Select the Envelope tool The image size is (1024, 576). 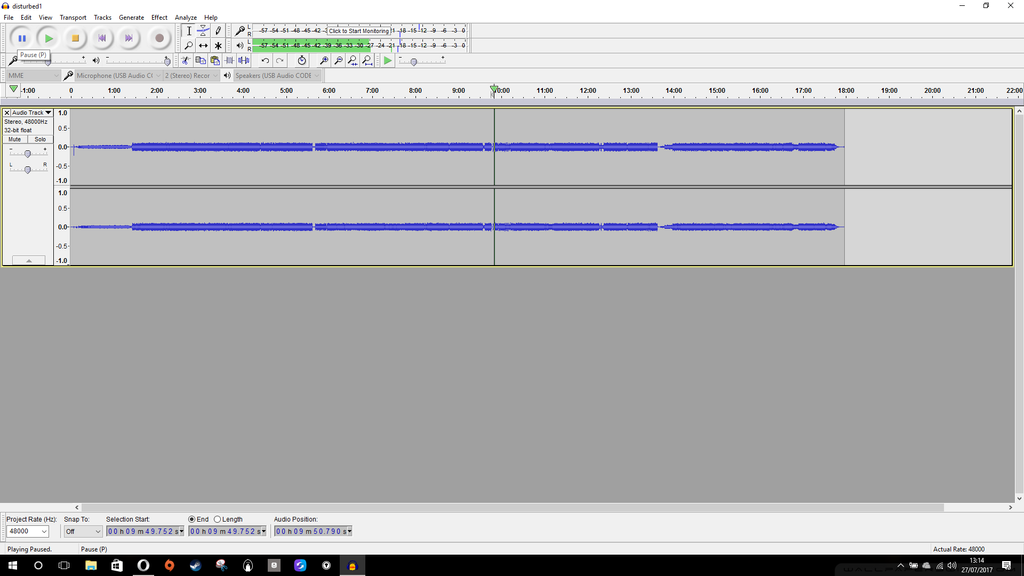click(x=203, y=31)
